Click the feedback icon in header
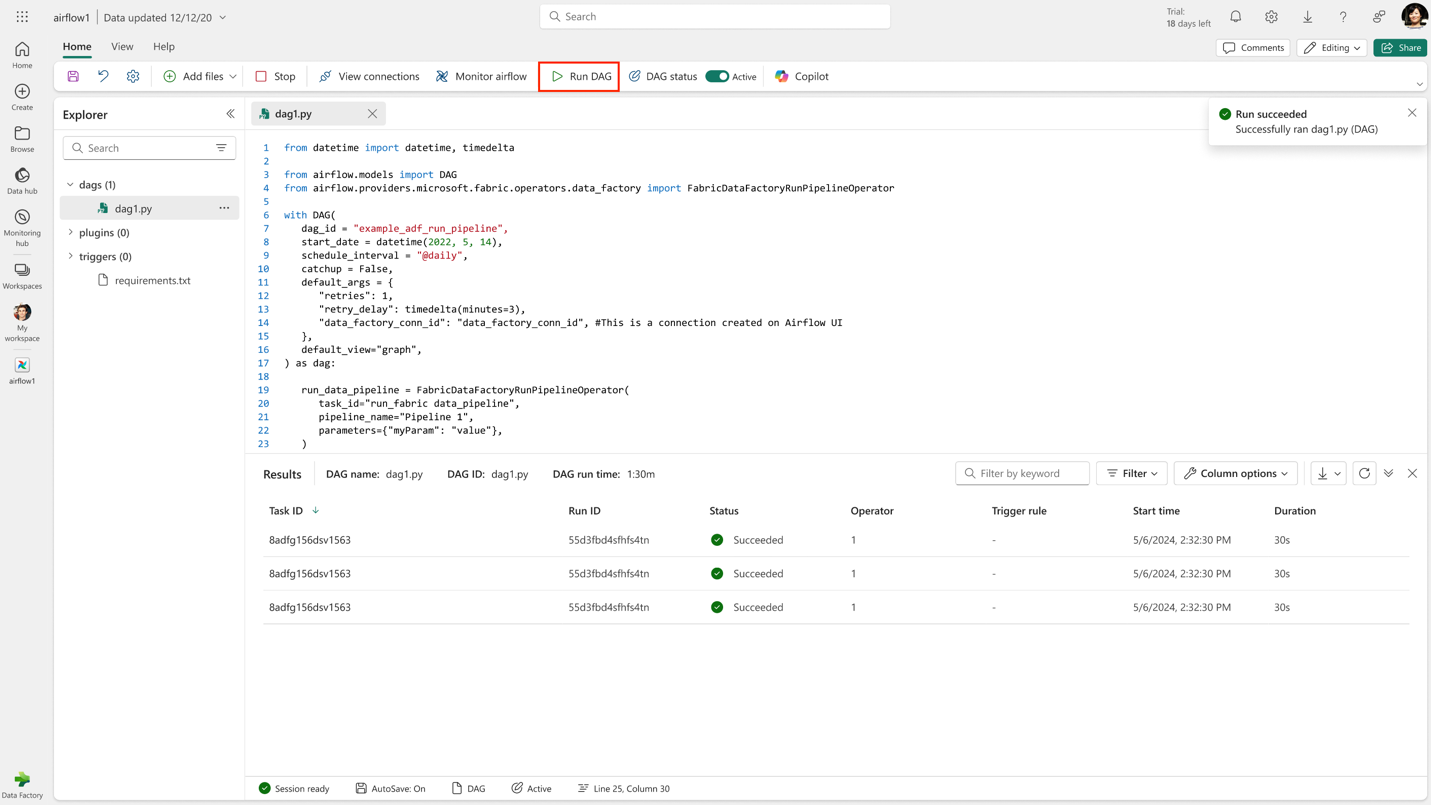The height and width of the screenshot is (805, 1431). point(1379,17)
